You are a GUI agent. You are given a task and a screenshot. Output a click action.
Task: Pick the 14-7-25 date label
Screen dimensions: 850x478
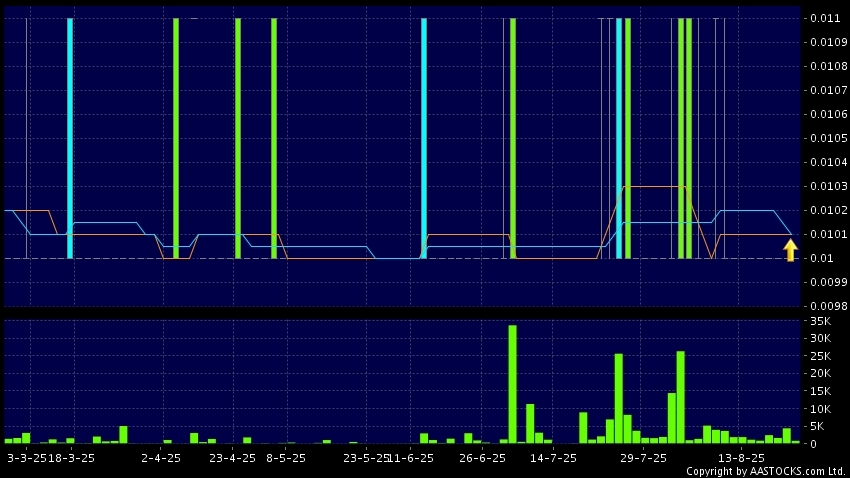click(x=553, y=458)
